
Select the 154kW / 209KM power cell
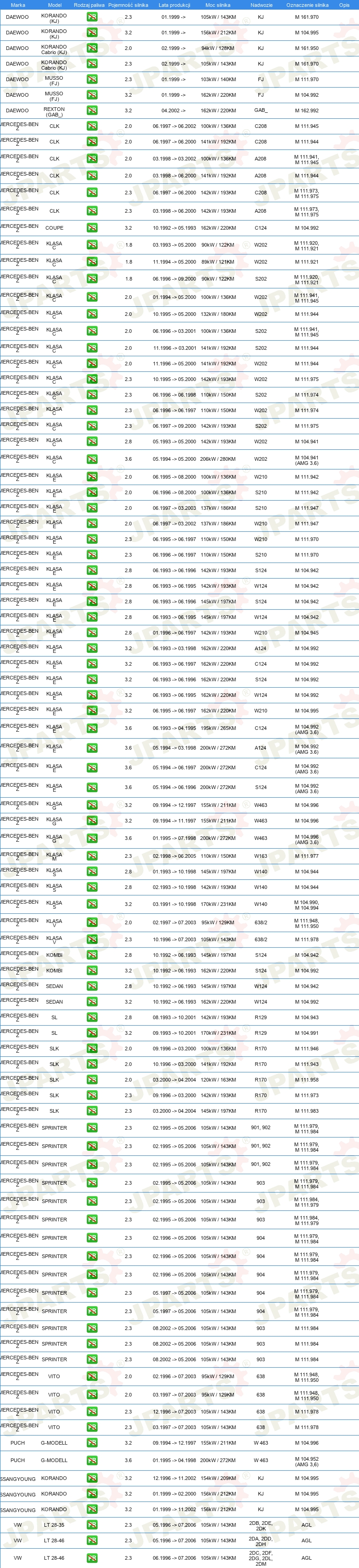point(218,1479)
